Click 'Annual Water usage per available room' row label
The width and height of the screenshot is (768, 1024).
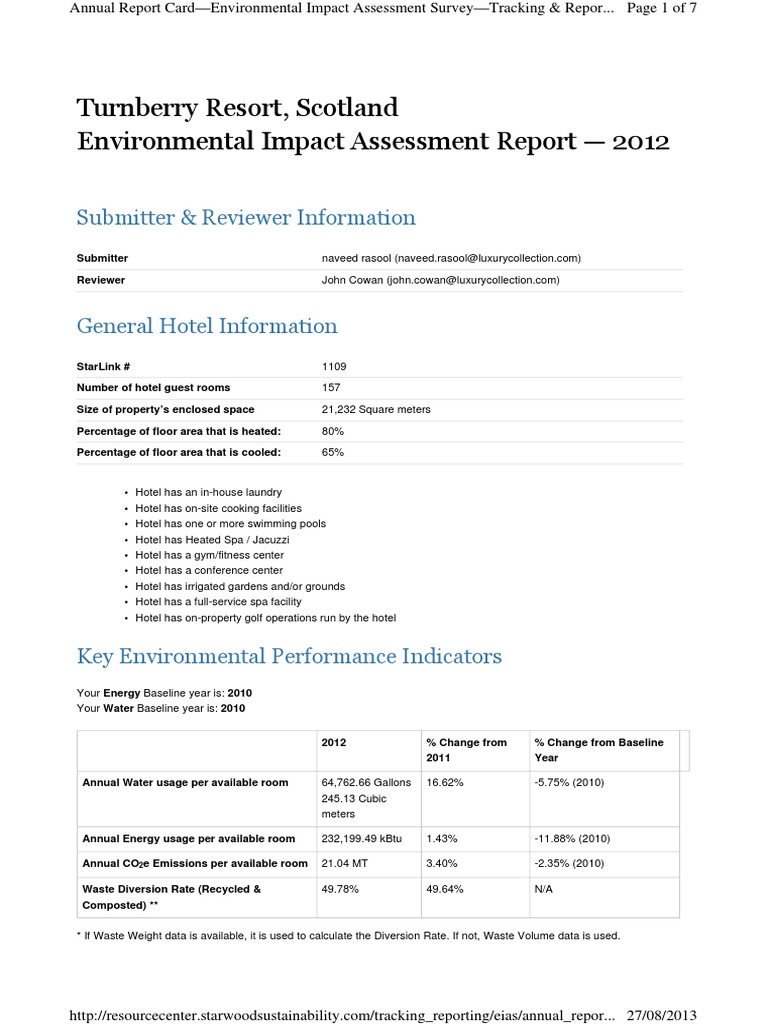click(x=185, y=782)
